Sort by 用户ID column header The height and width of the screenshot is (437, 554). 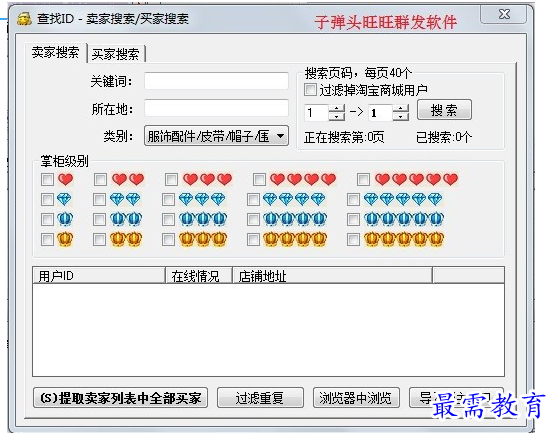click(99, 276)
